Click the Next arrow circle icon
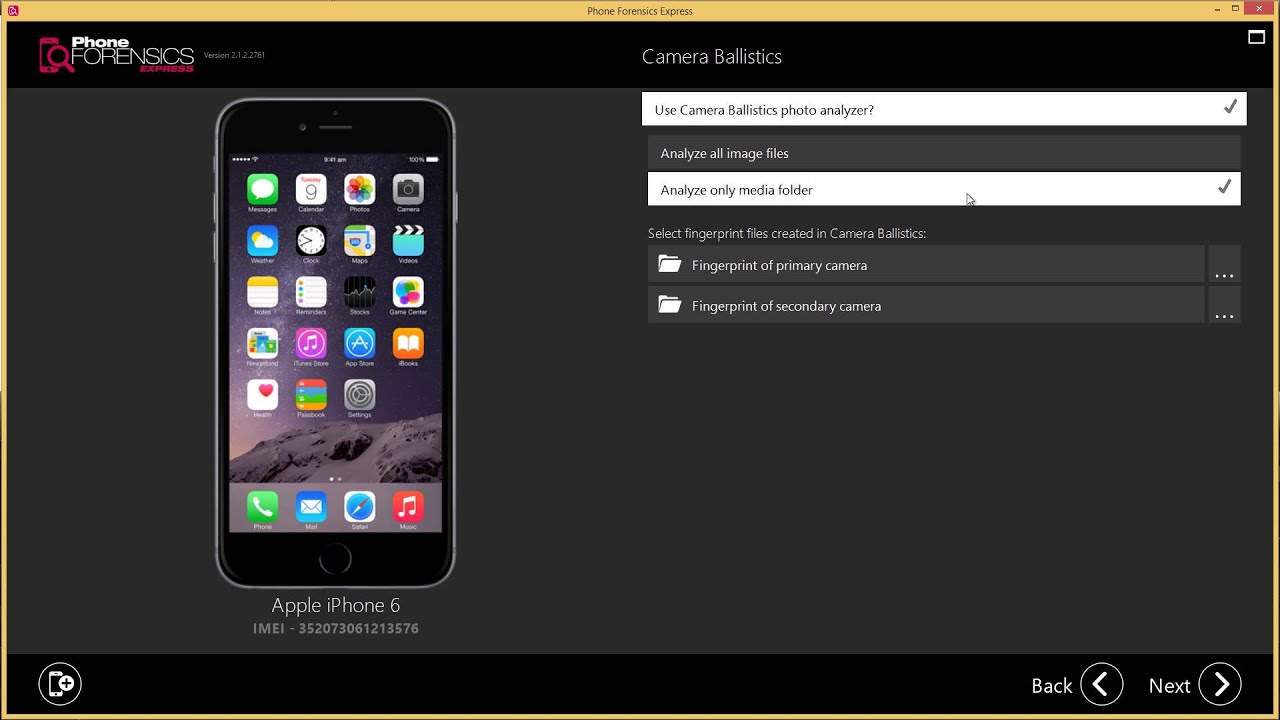 pyautogui.click(x=1220, y=684)
